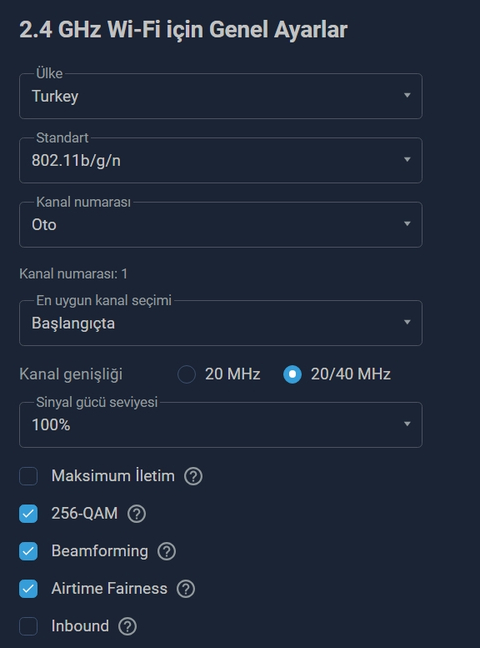Image resolution: width=480 pixels, height=648 pixels.
Task: Enable the Inbound checkbox
Action: [29, 626]
